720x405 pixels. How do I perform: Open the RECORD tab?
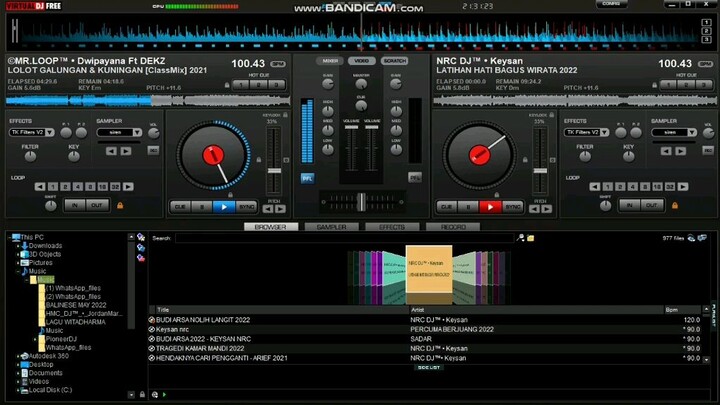(453, 227)
